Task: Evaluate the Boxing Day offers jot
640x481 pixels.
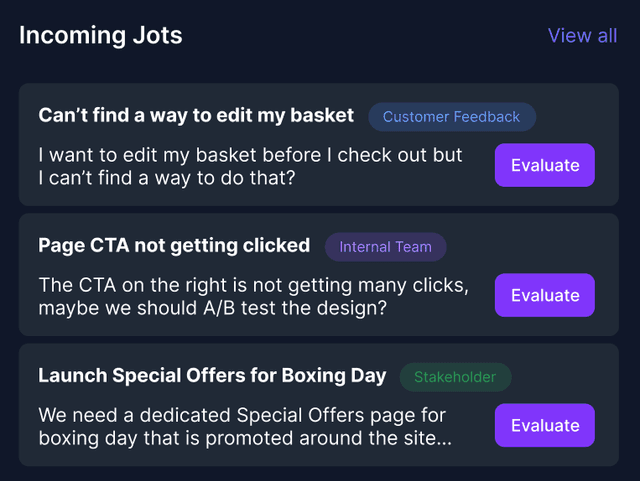Action: [x=545, y=425]
